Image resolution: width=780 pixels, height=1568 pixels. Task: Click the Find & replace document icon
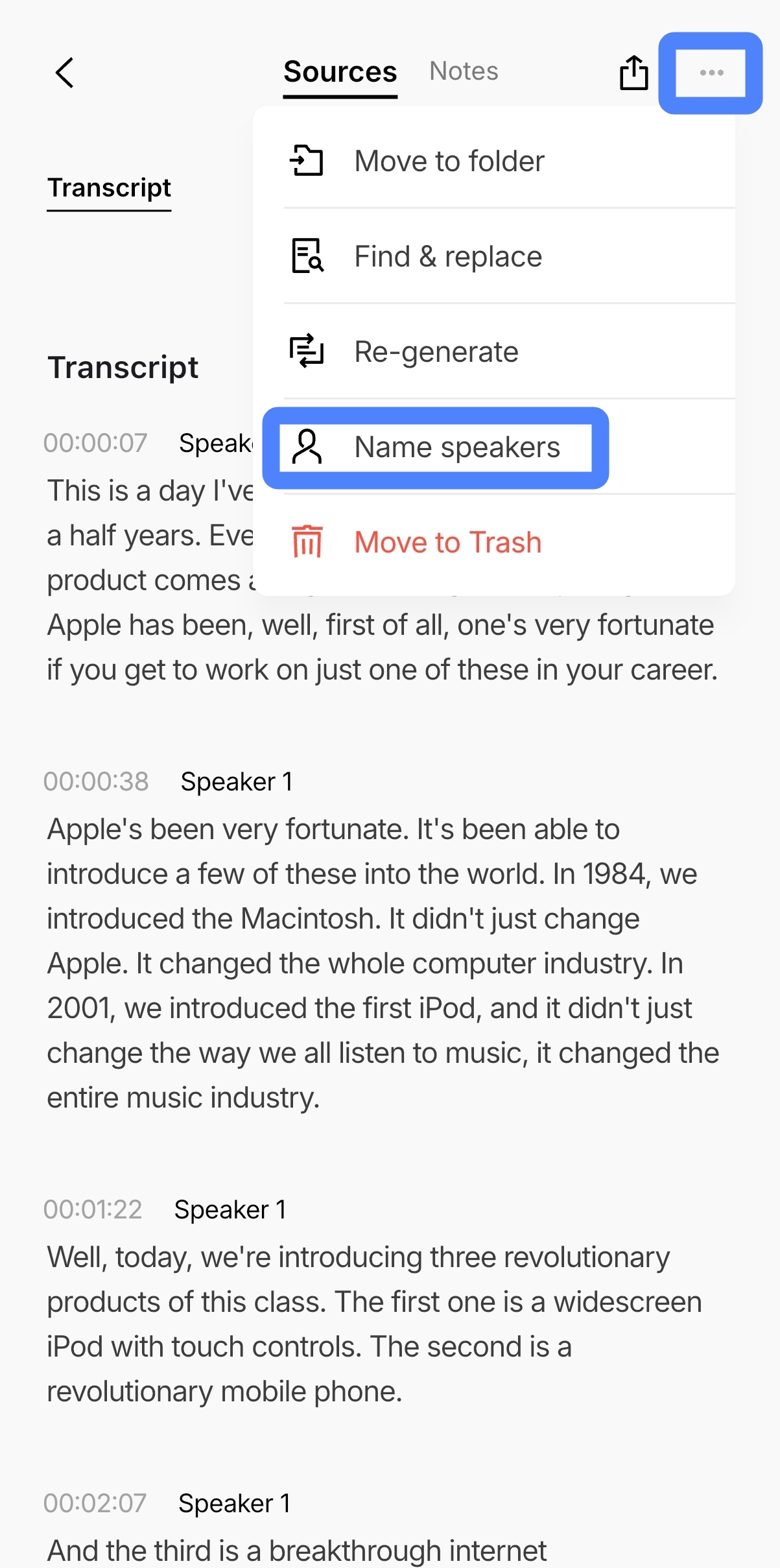307,256
